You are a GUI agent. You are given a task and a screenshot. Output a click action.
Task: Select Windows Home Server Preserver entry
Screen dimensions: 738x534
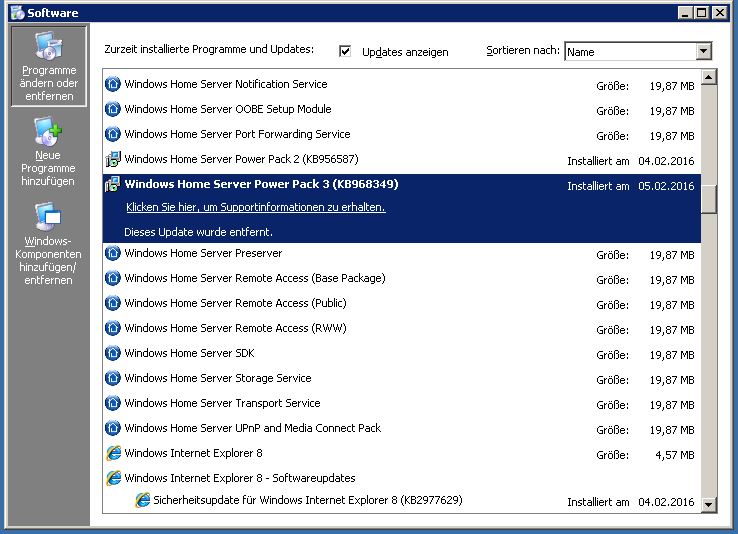coord(401,253)
